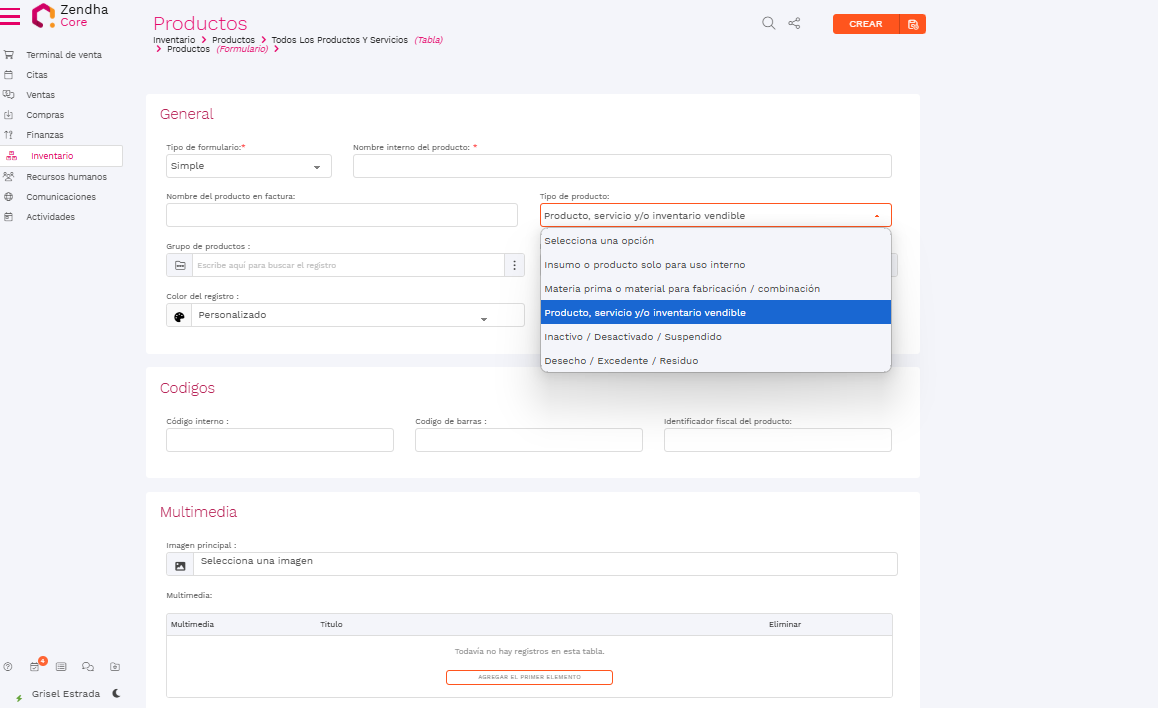Screen dimensions: 1158x708
Task: Open the Tipo de formulario dropdown
Action: [248, 166]
